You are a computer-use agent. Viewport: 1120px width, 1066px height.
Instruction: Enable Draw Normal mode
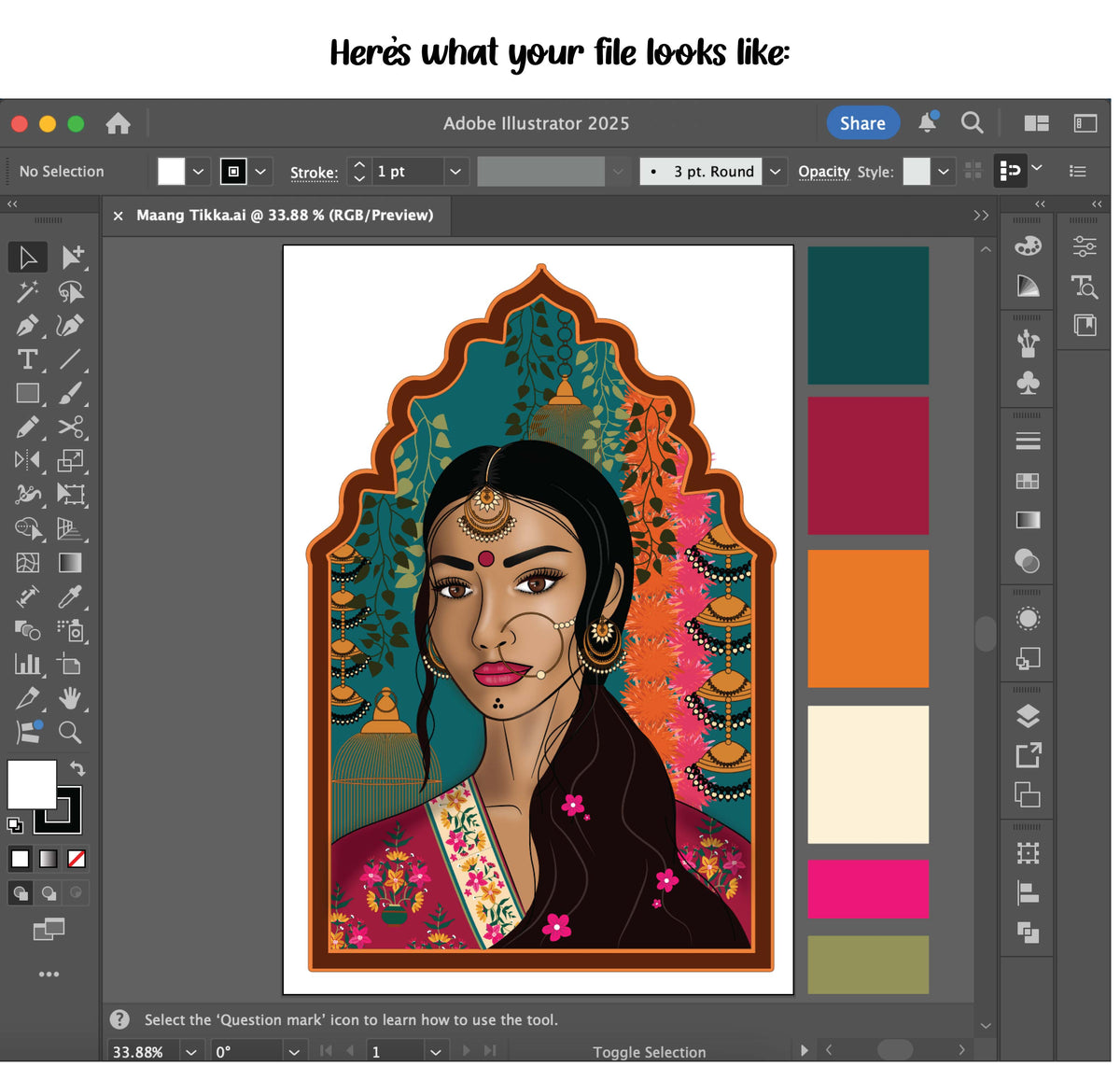(20, 893)
